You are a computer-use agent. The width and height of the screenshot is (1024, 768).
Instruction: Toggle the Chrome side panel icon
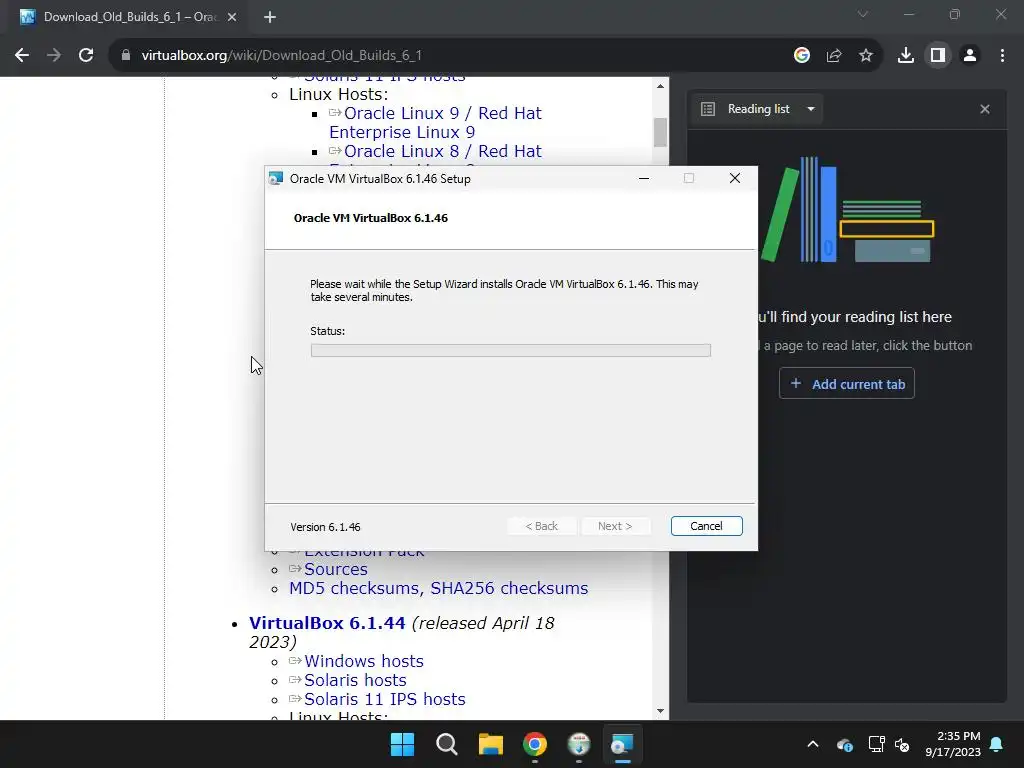(x=938, y=56)
